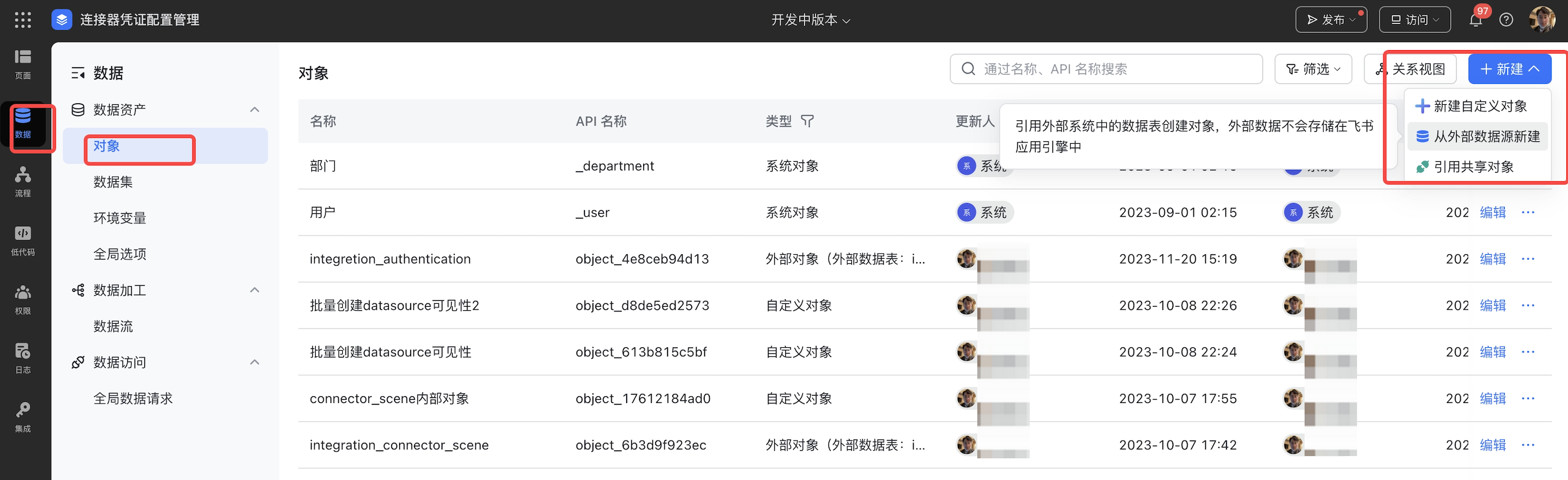Click 编辑 for integration_connector_scene row
The width and height of the screenshot is (1568, 480).
tap(1493, 445)
